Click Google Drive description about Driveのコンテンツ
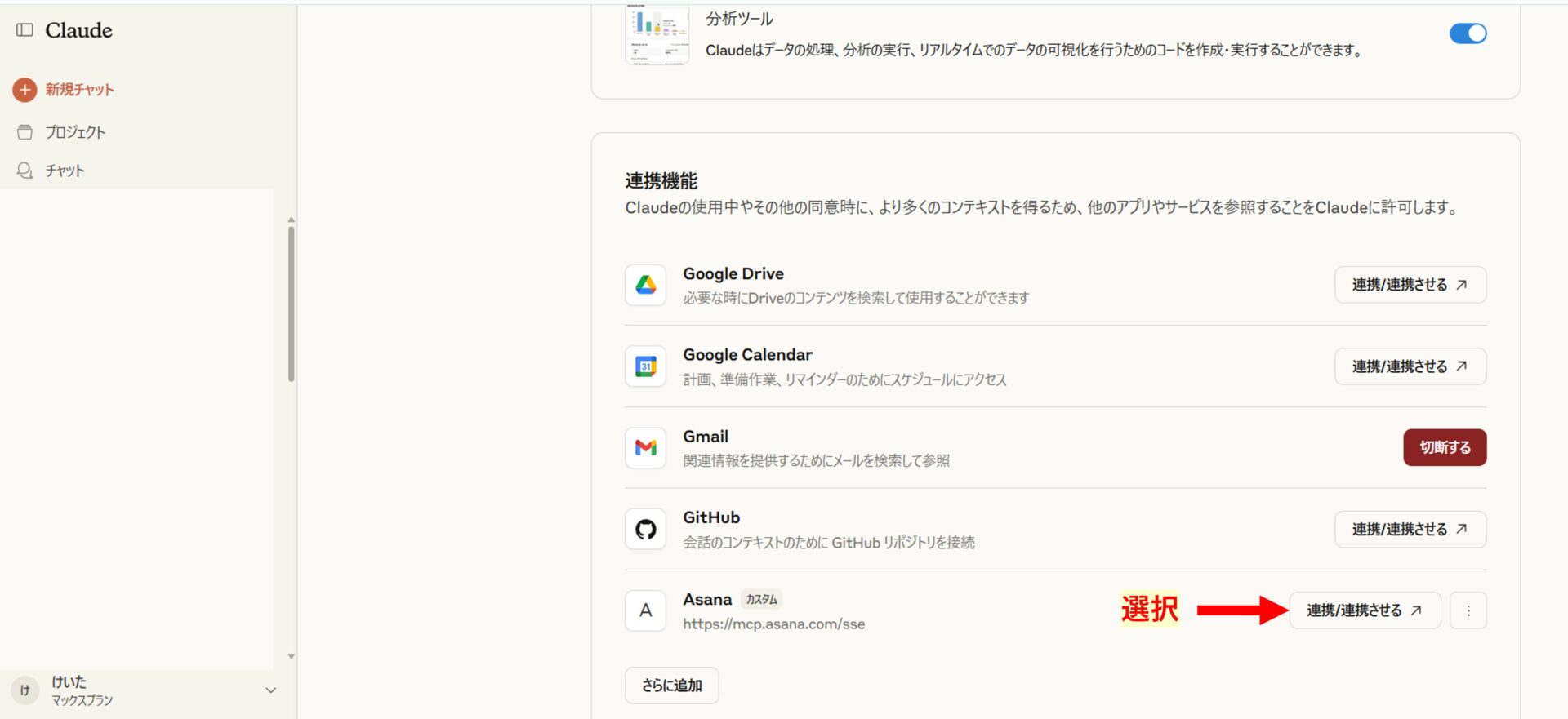 point(856,298)
